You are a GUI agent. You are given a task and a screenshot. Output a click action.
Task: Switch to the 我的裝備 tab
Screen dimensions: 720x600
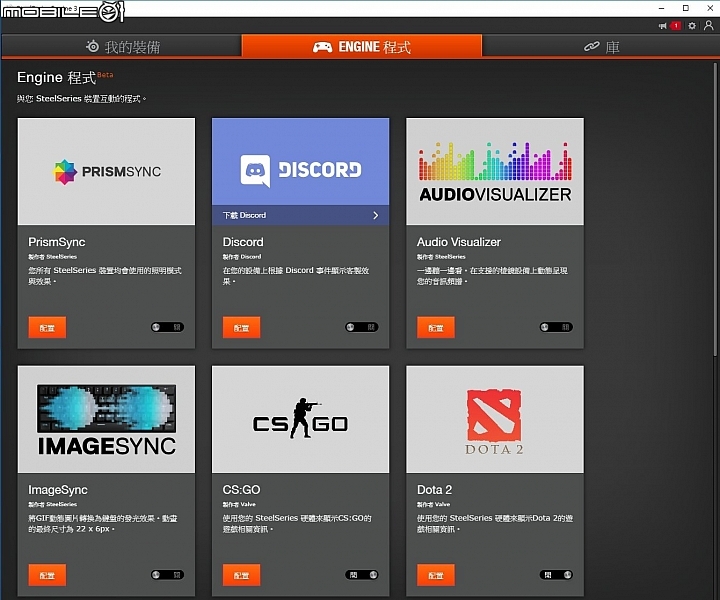pyautogui.click(x=122, y=46)
